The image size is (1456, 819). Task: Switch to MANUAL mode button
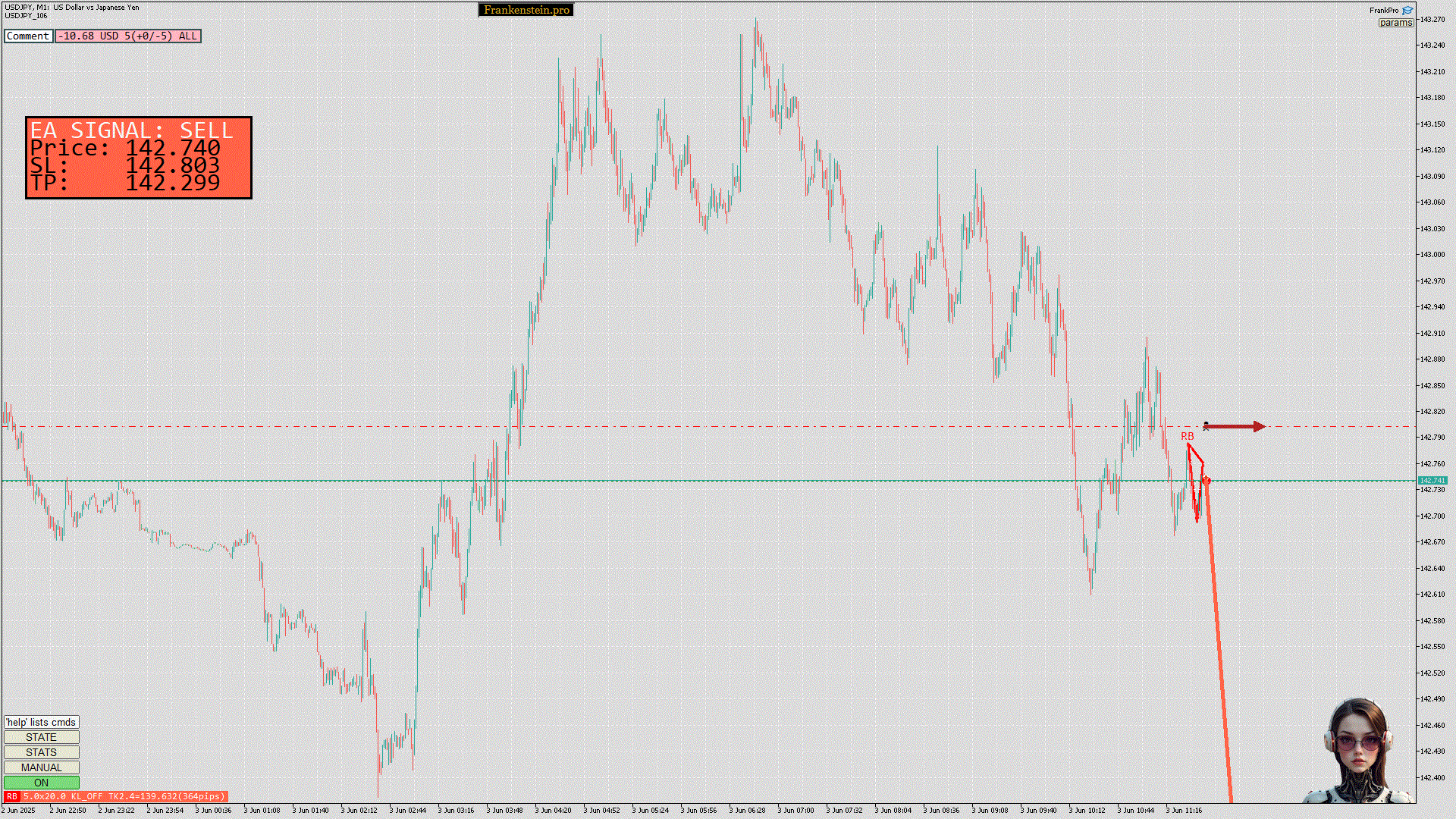41,767
